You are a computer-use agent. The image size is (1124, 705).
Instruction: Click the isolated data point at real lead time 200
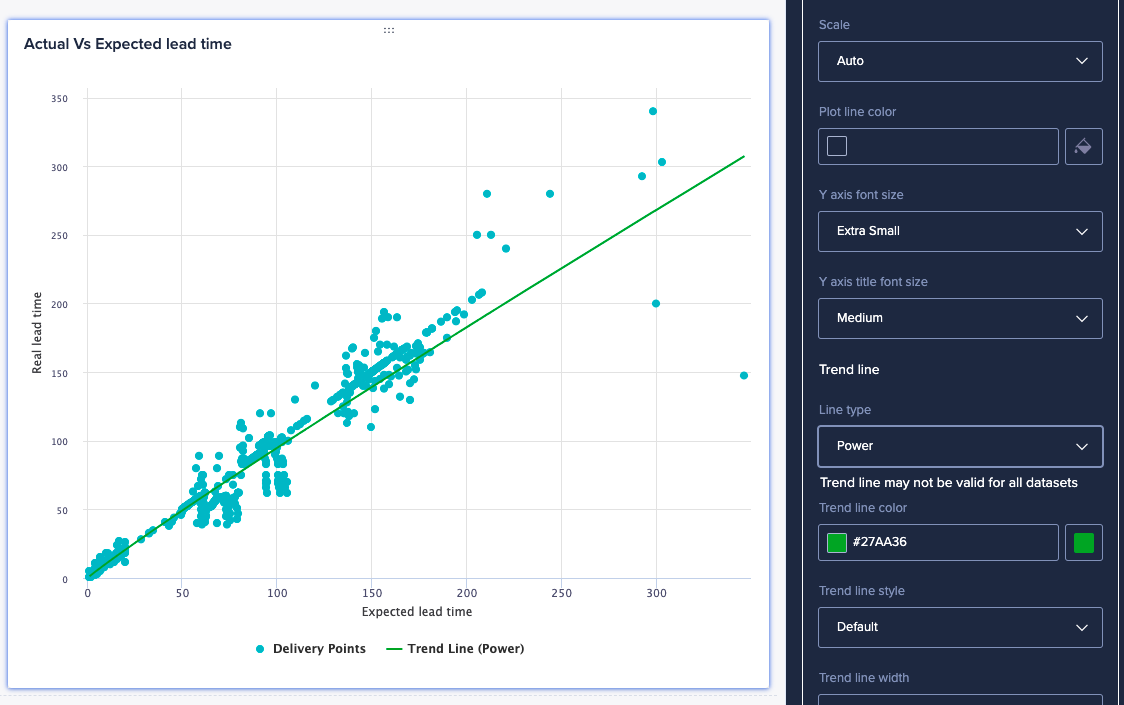pyautogui.click(x=656, y=304)
